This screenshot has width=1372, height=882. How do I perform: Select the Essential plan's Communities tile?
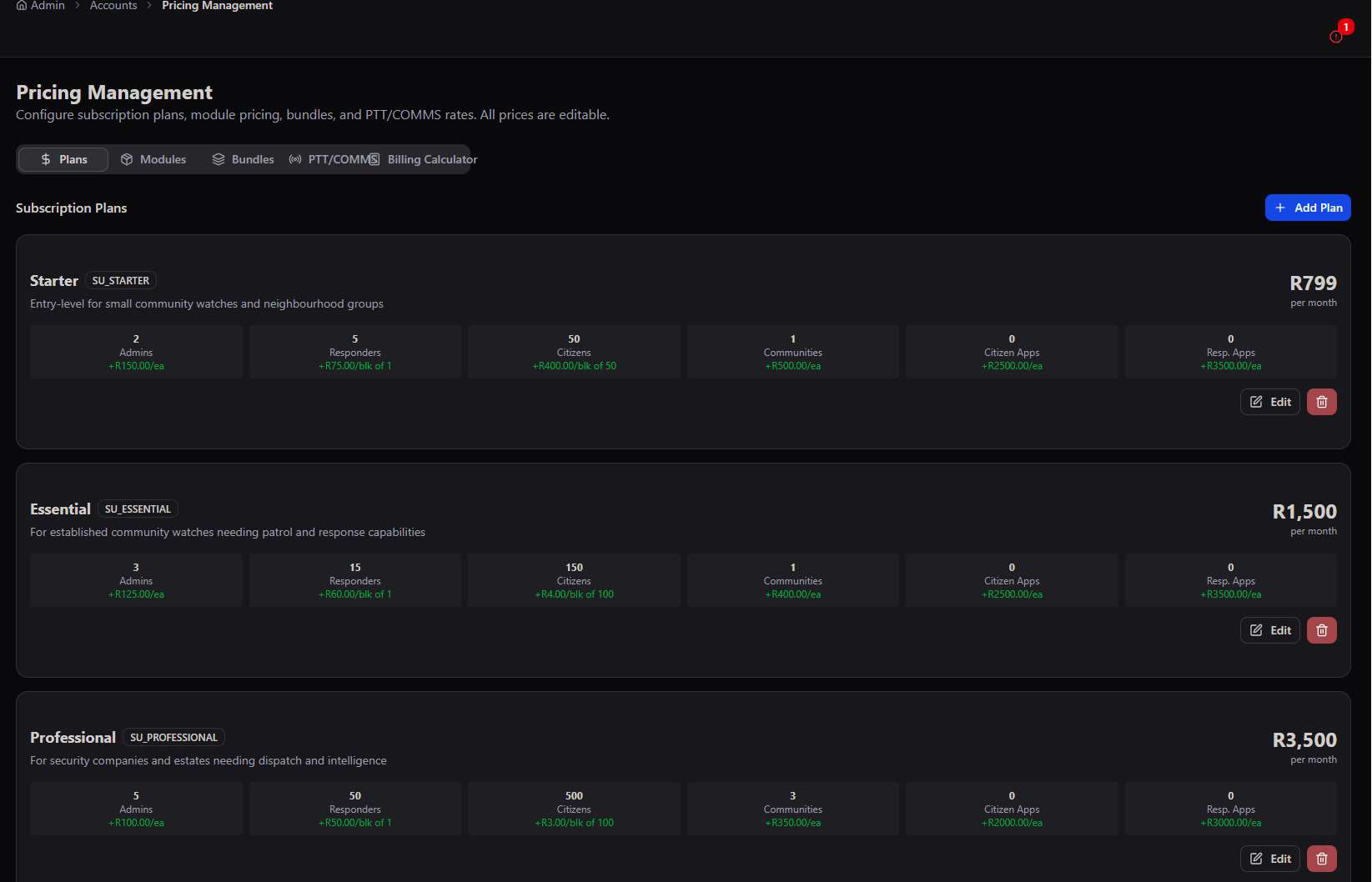click(x=793, y=580)
